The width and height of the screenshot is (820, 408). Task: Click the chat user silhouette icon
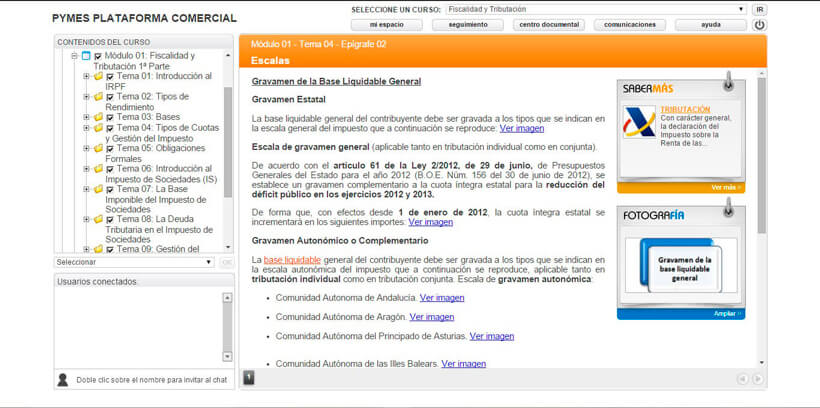63,380
